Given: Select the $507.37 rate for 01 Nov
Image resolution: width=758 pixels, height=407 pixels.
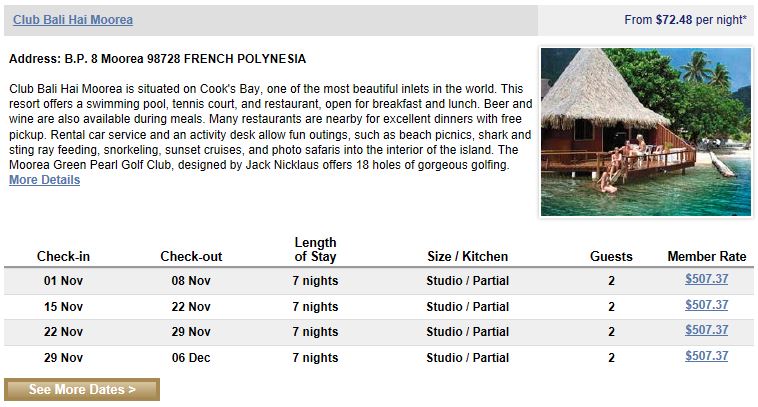Looking at the screenshot, I should (706, 279).
